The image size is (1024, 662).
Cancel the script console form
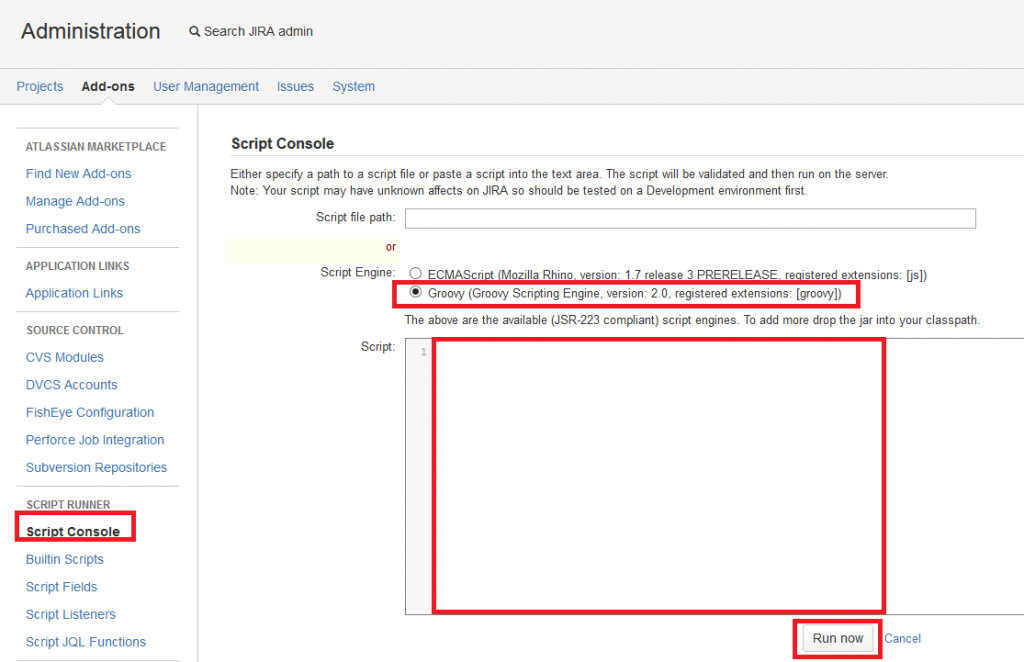point(901,638)
